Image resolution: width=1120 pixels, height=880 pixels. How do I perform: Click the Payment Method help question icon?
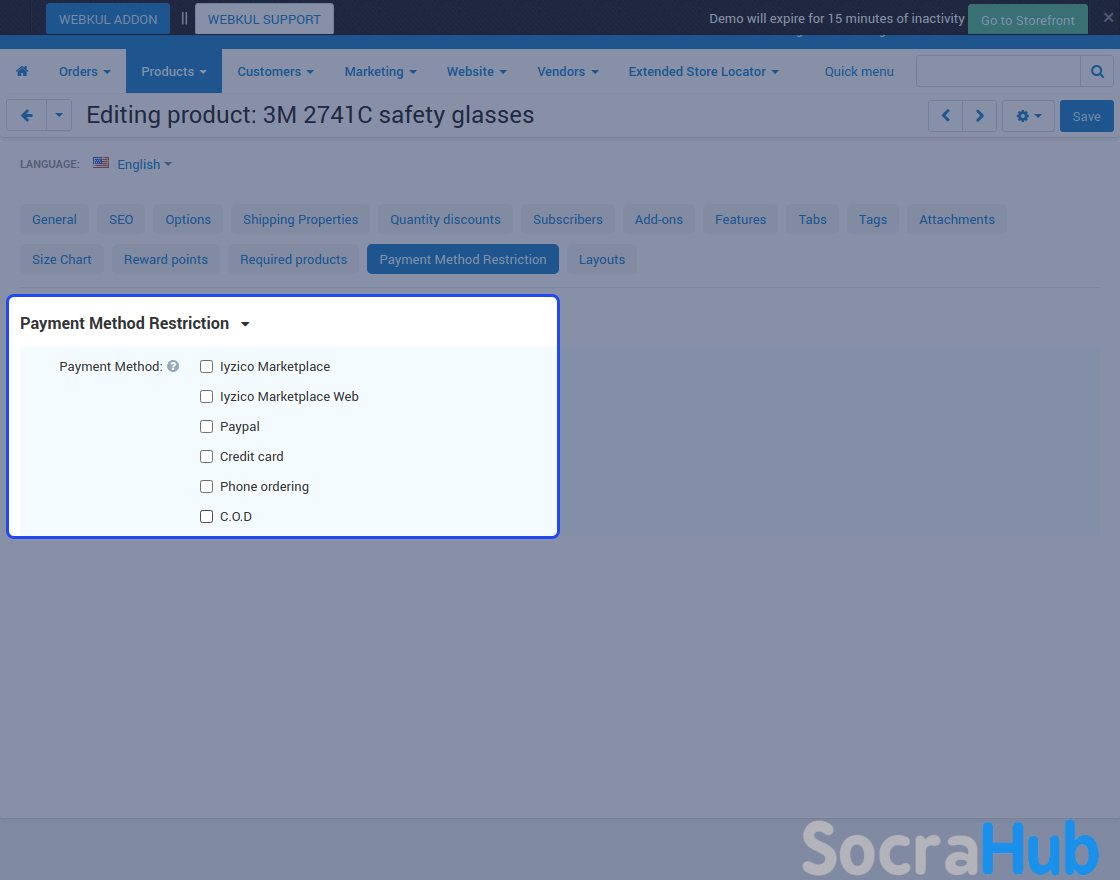coord(173,367)
